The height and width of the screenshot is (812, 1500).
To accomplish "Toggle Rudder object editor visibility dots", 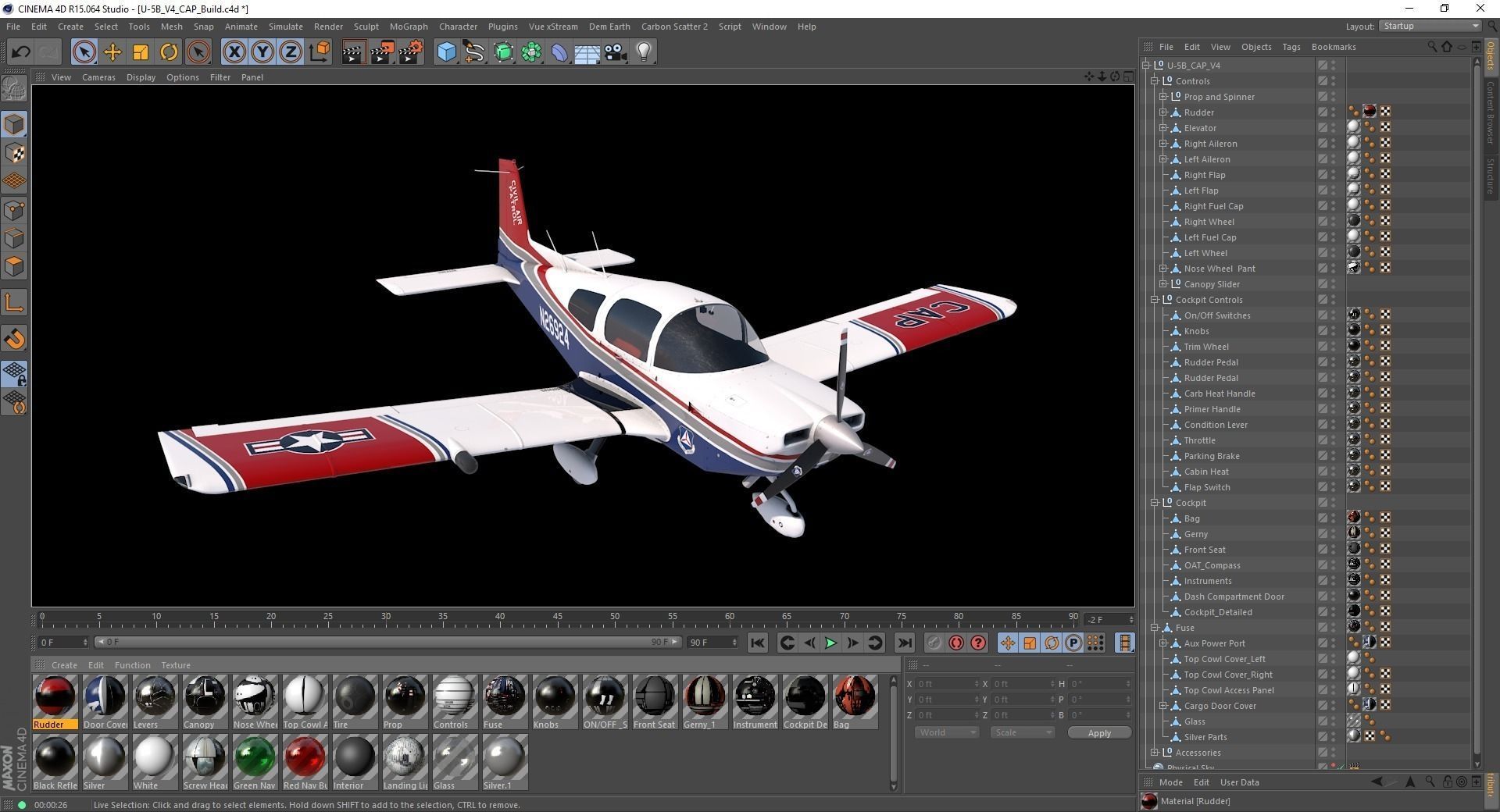I will [x=1334, y=112].
